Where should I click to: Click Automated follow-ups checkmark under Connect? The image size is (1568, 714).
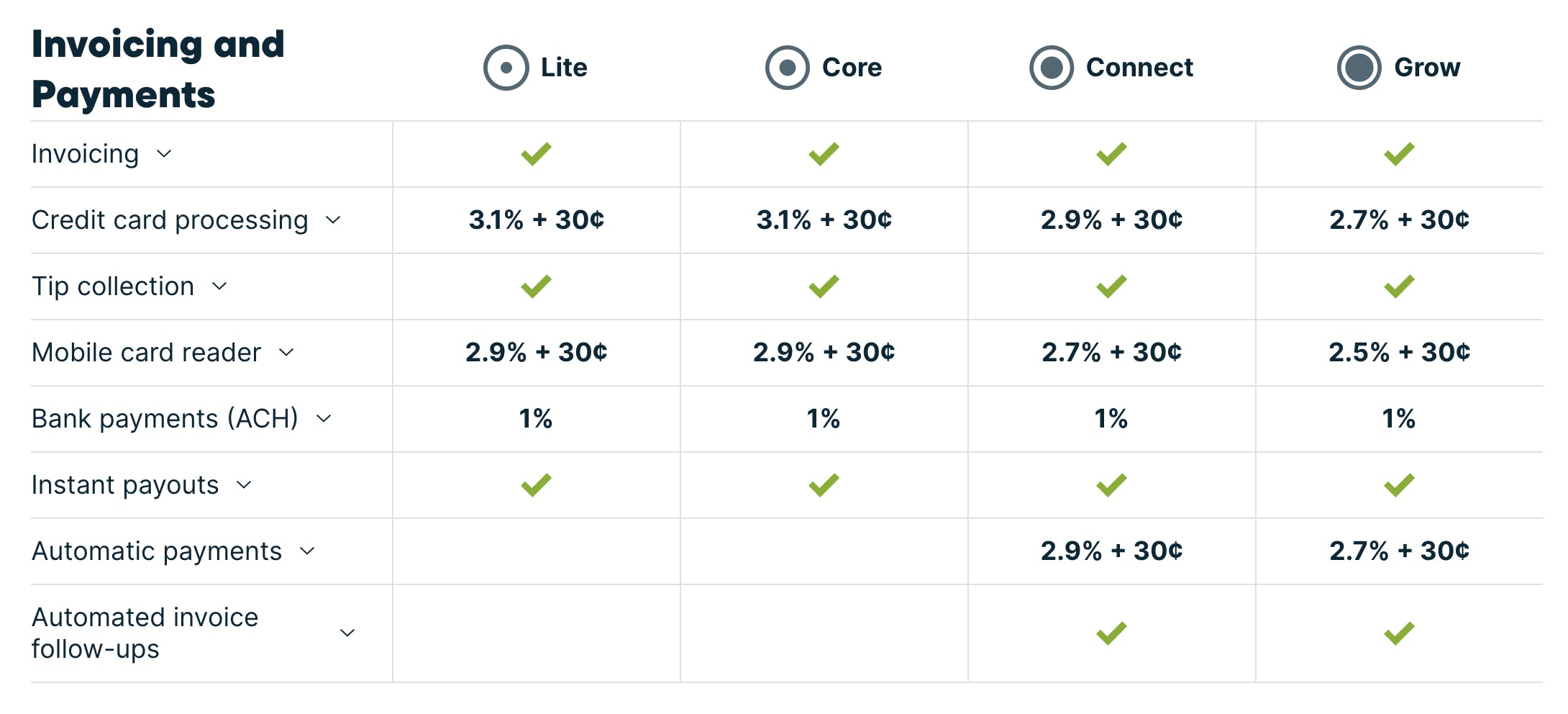[x=1111, y=633]
